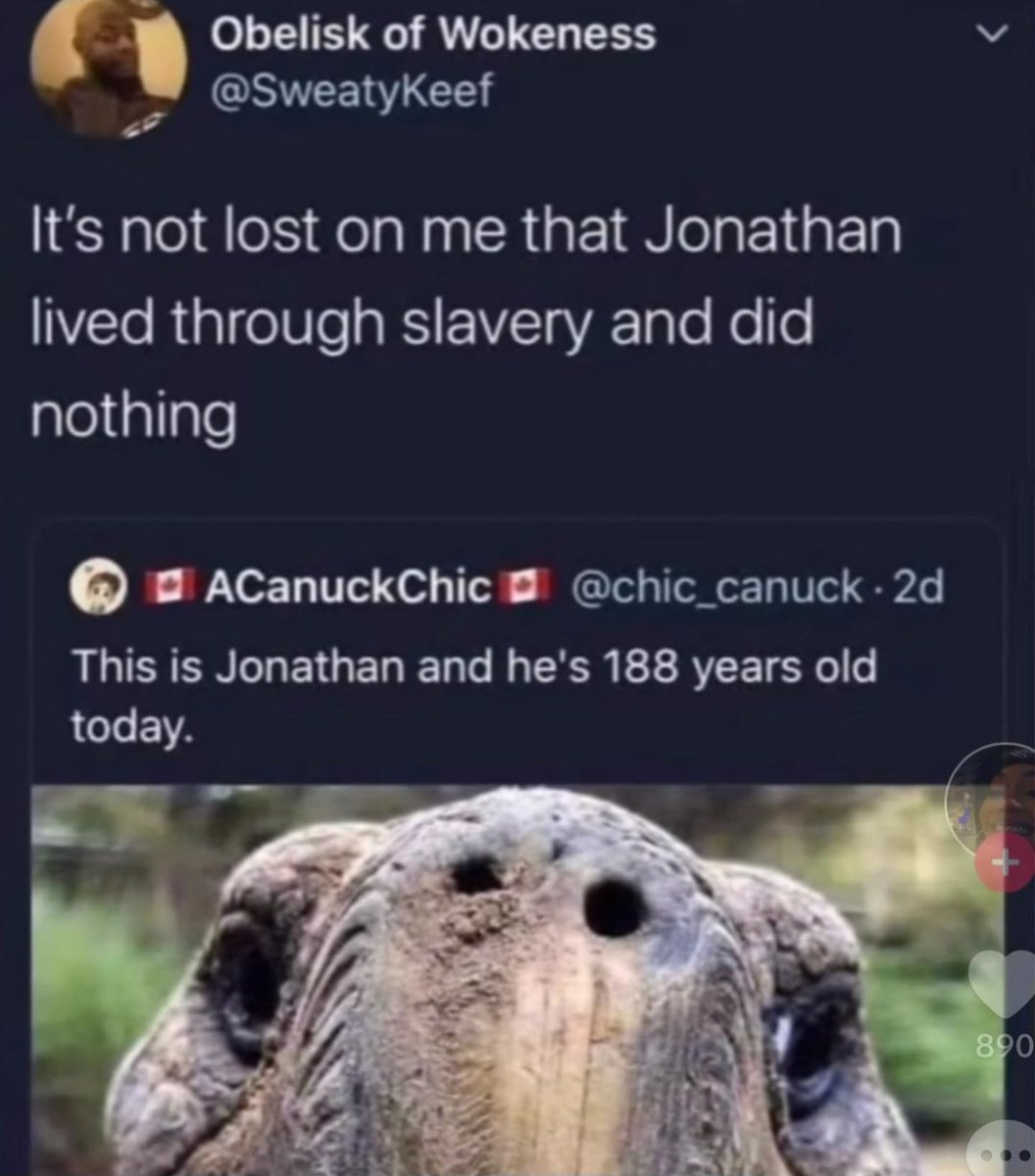The height and width of the screenshot is (1176, 1035).
Task: Click the Obelisk of Wokeness display name
Action: [433, 34]
